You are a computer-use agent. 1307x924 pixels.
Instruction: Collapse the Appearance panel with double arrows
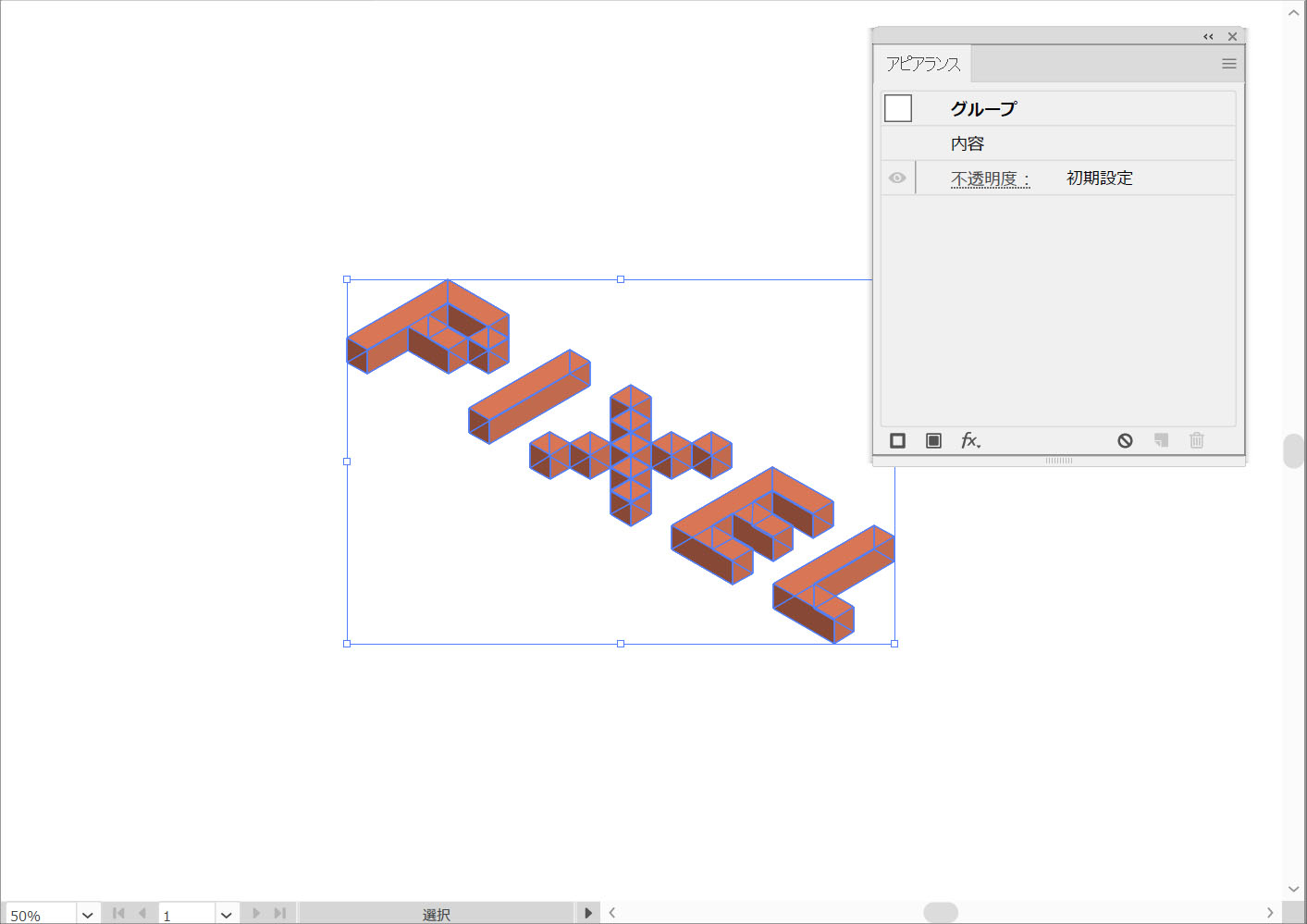coord(1208,37)
